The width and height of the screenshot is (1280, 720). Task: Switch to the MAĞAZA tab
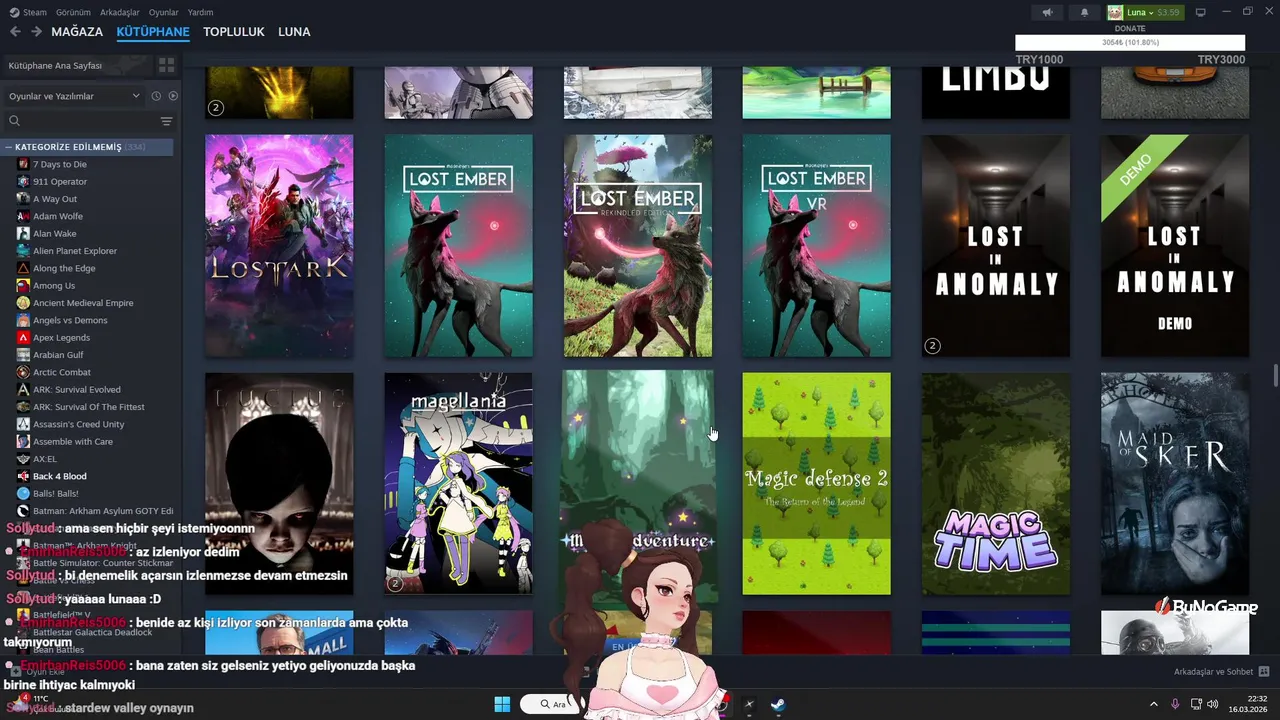[77, 32]
